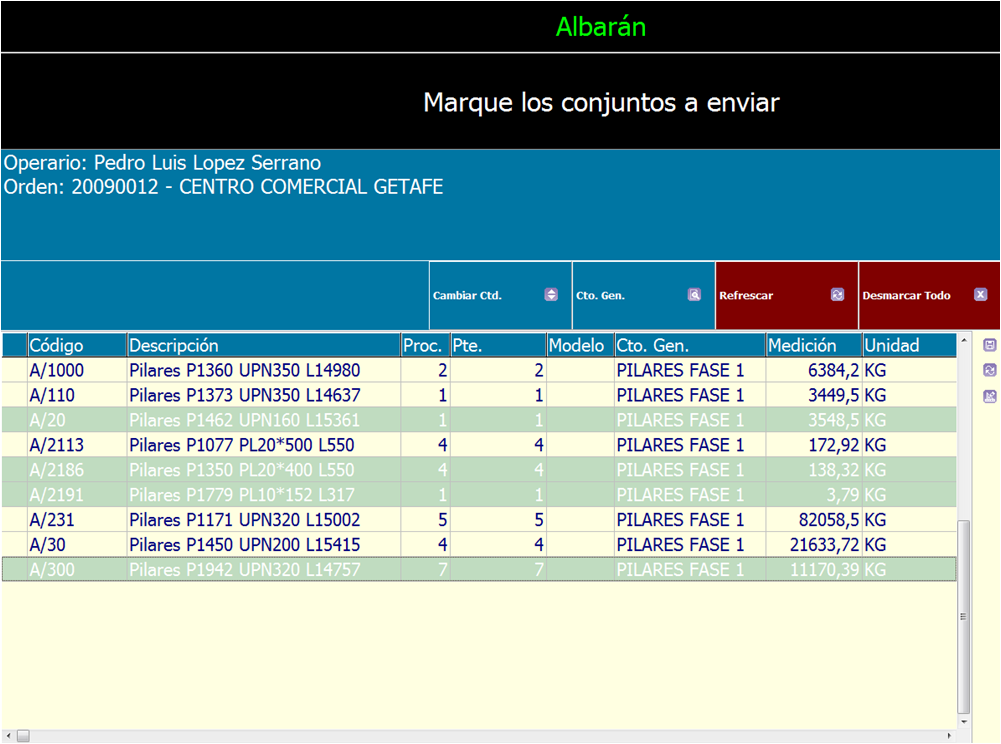Click the save icon beside the grid
The height and width of the screenshot is (744, 1001).
pyautogui.click(x=990, y=345)
